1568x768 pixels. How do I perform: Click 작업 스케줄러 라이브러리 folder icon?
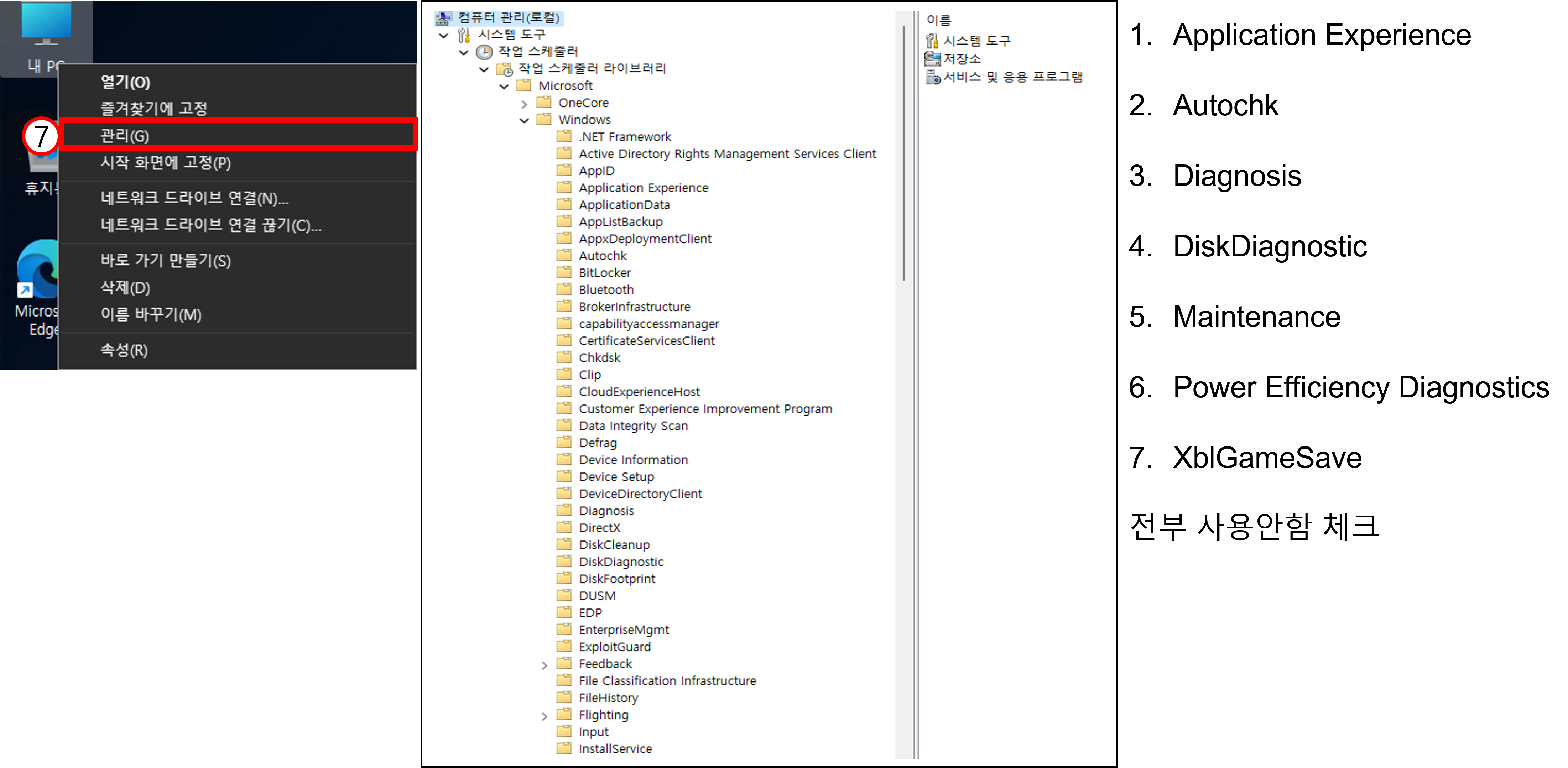[505, 69]
